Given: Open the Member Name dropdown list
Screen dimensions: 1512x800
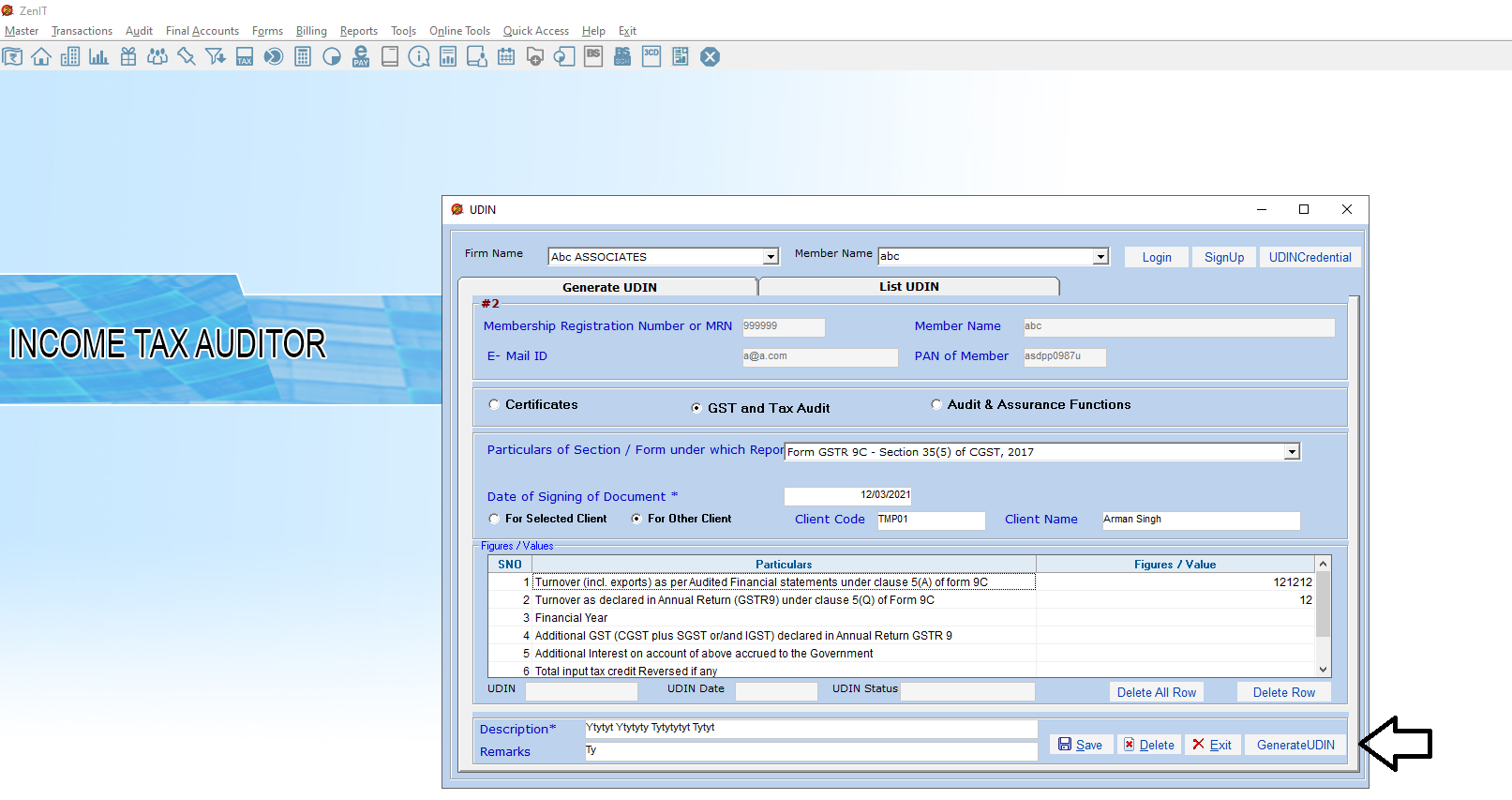Looking at the screenshot, I should [x=1100, y=257].
